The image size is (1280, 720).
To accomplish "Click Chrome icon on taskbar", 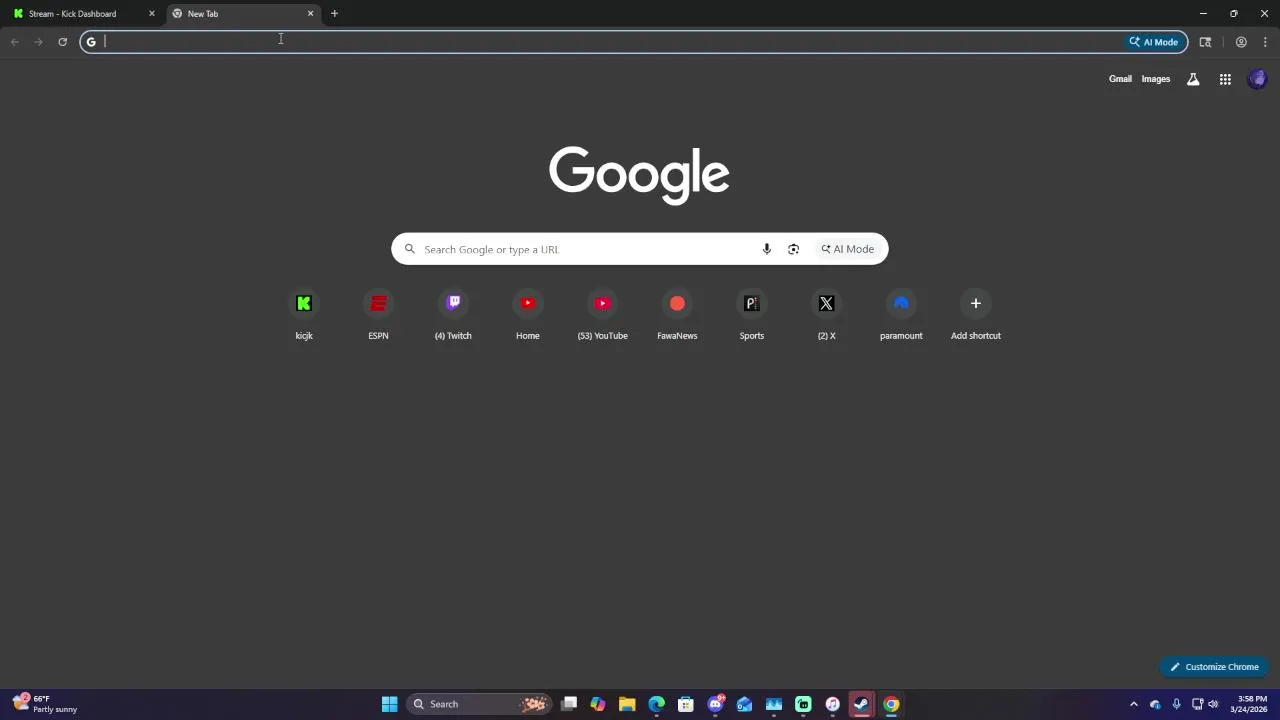I will pos(891,704).
